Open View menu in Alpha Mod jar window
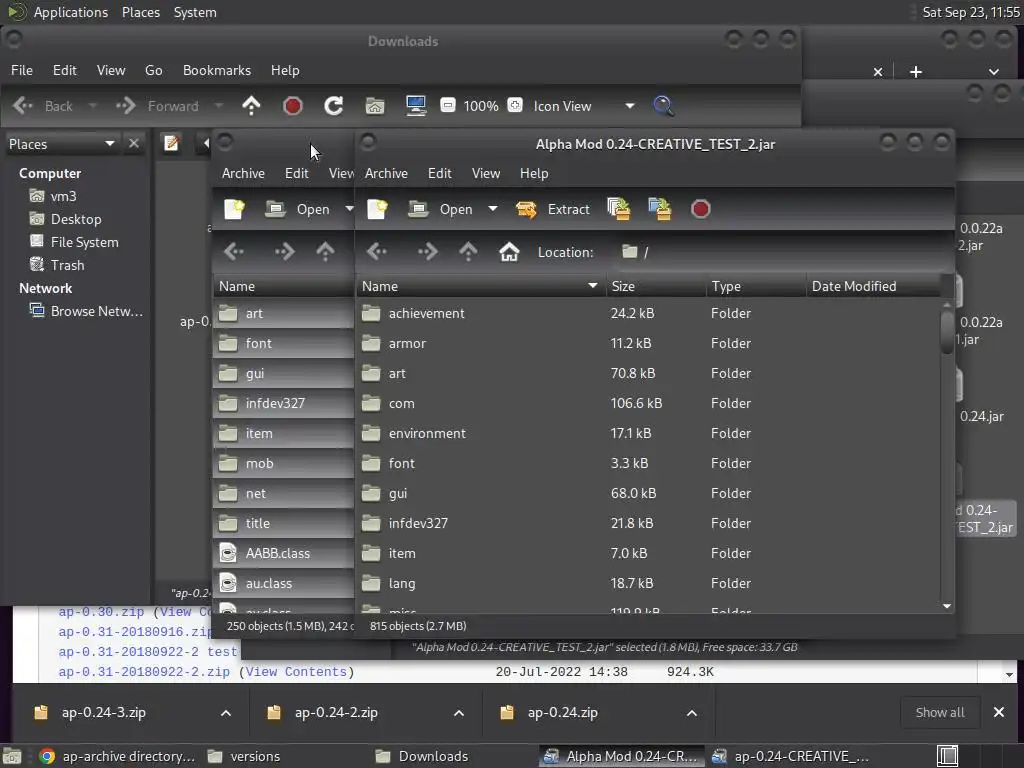This screenshot has width=1024, height=768. pyautogui.click(x=486, y=173)
